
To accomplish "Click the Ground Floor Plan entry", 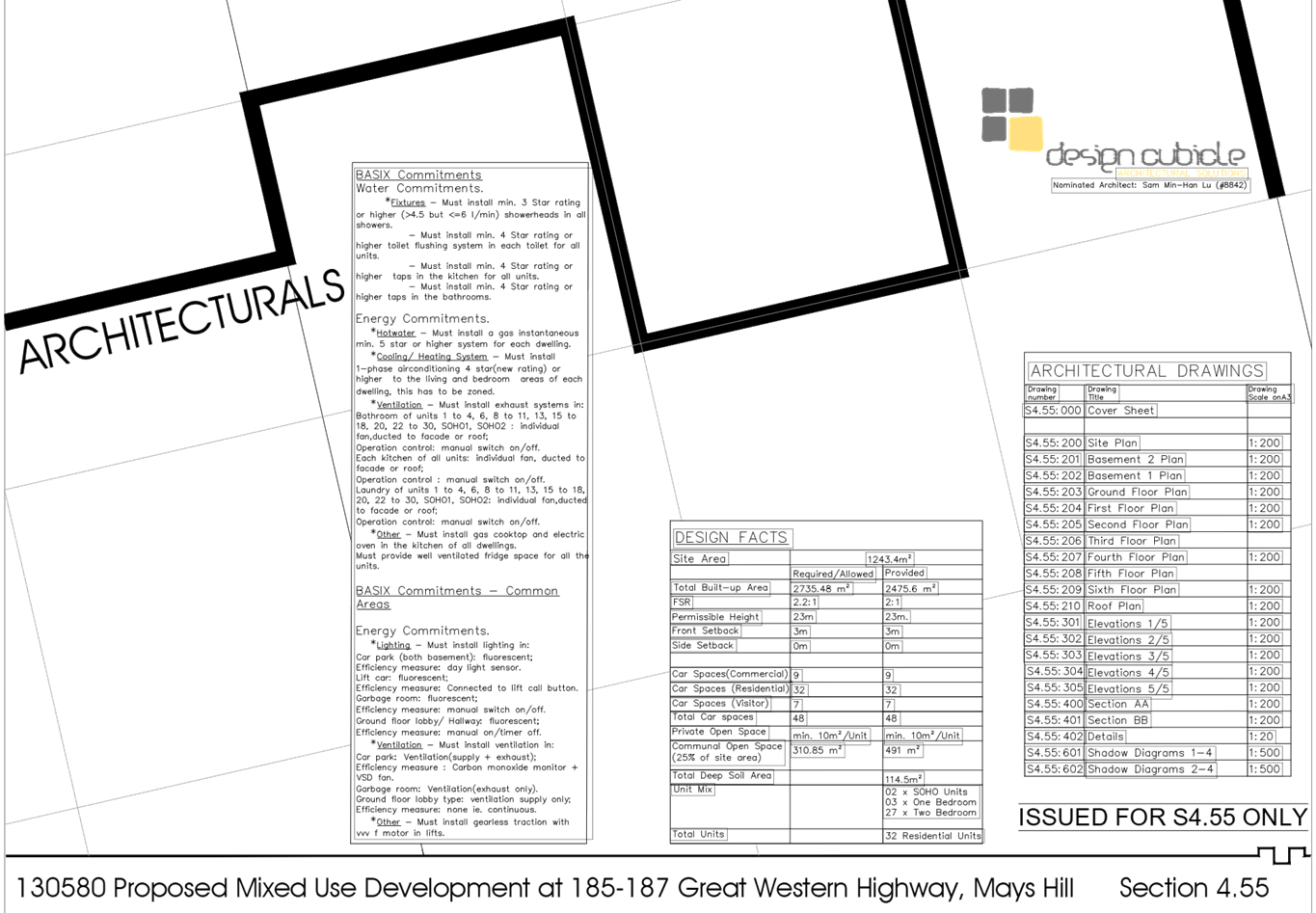I will point(1138,492).
